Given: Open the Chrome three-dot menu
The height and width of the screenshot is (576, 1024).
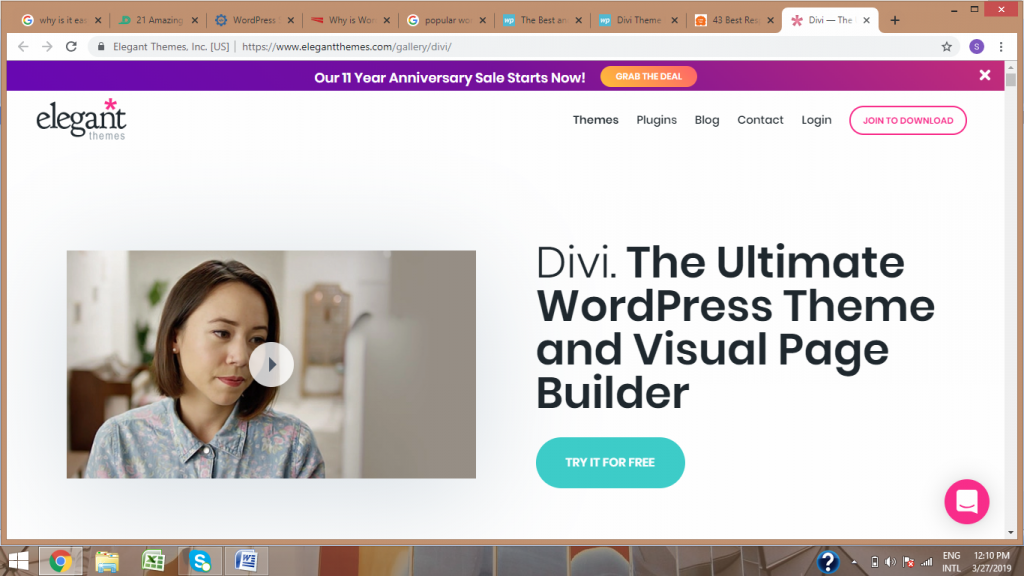Looking at the screenshot, I should [1001, 46].
